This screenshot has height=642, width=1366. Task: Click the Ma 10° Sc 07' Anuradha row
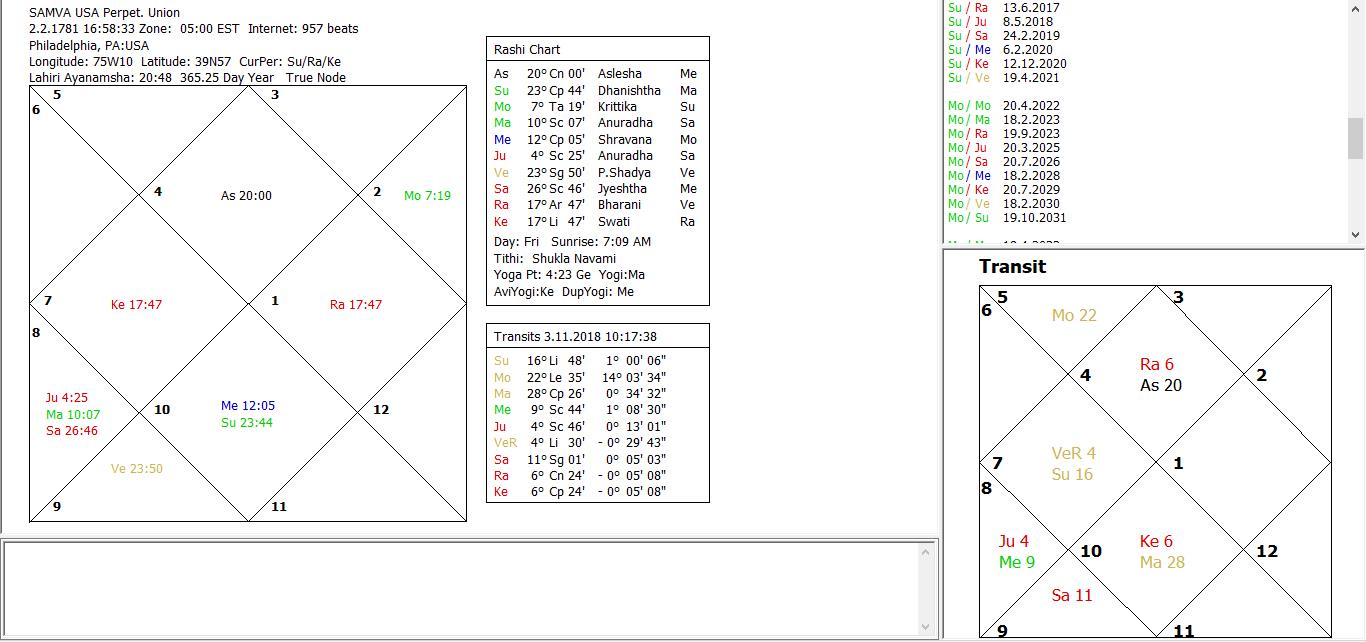pos(597,123)
